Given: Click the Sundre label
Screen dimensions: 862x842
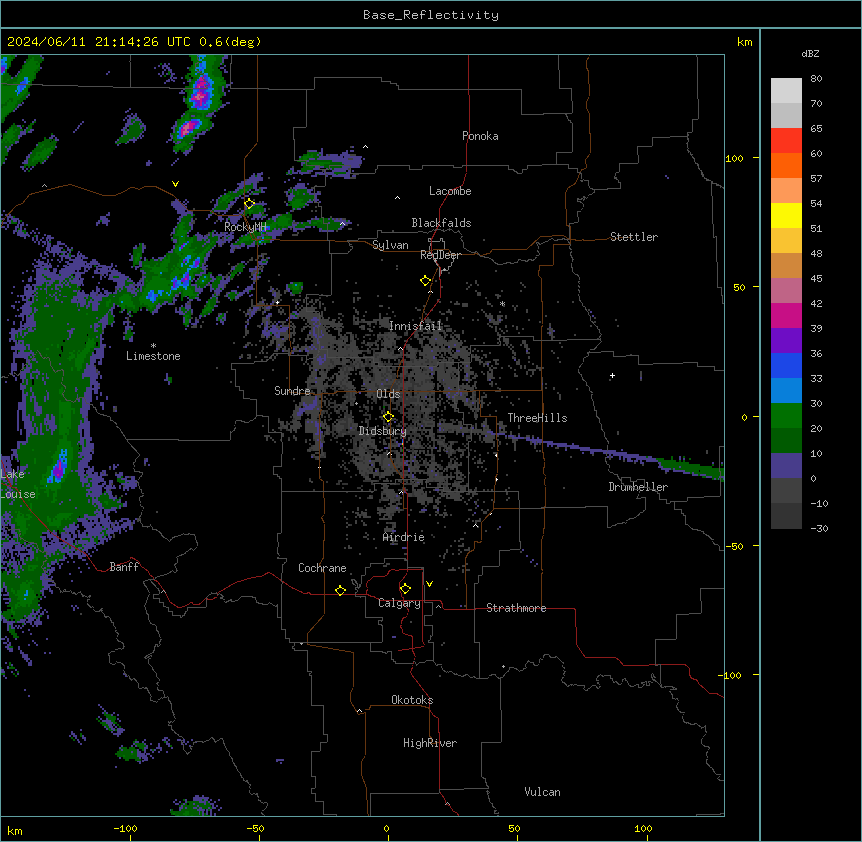Looking at the screenshot, I should point(292,391).
